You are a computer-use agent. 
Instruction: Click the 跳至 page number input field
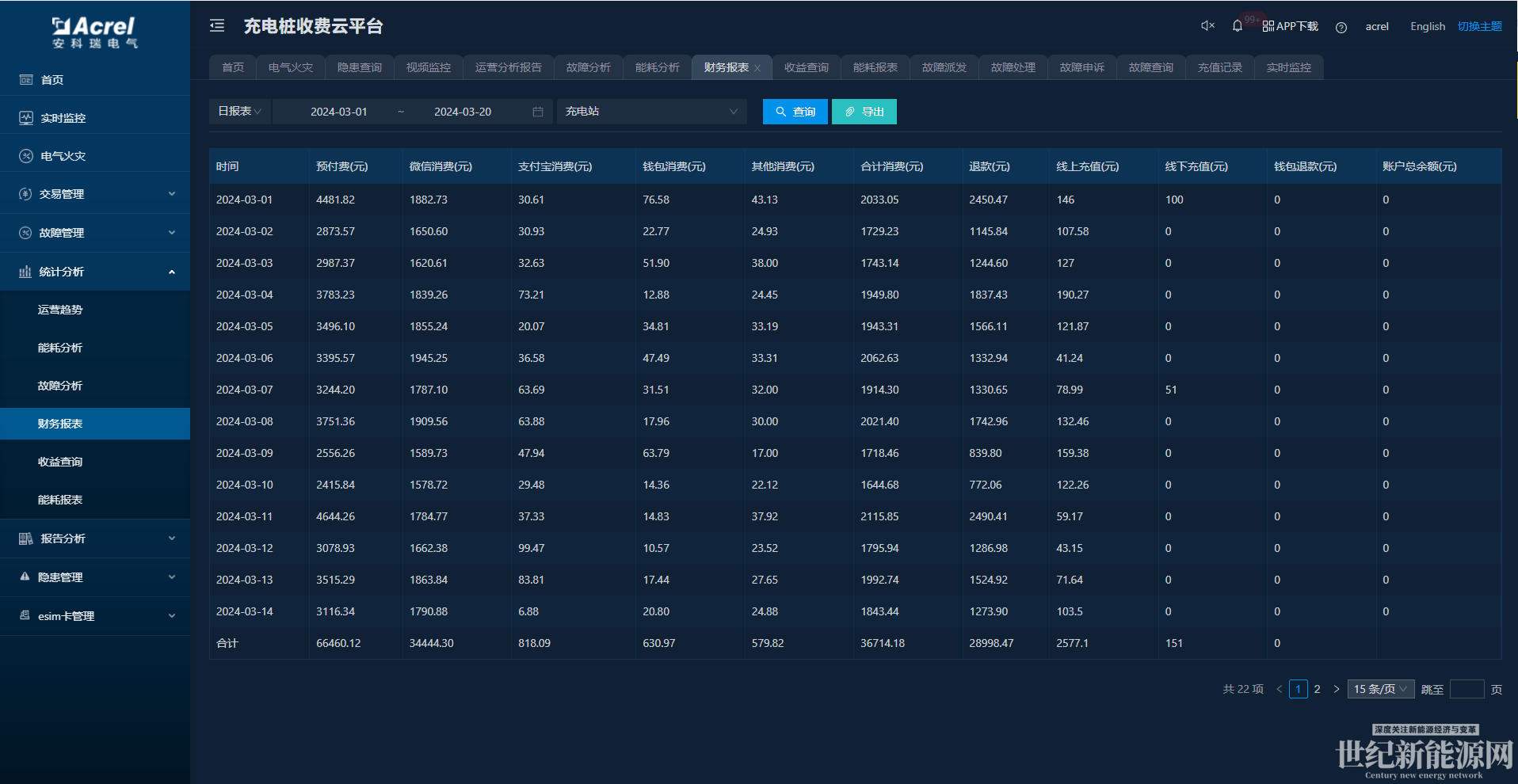click(x=1467, y=689)
